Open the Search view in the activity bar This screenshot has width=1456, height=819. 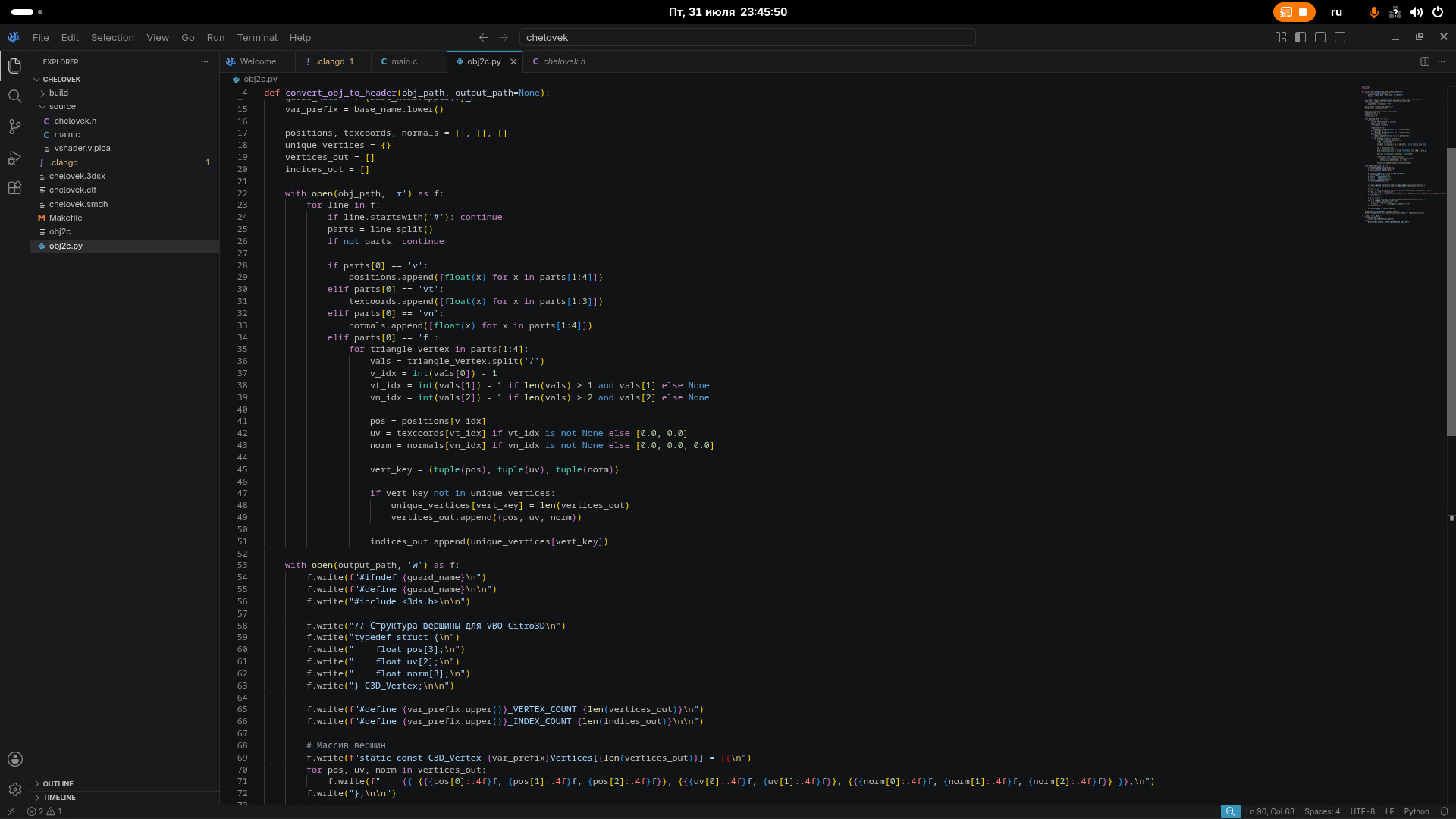point(14,96)
